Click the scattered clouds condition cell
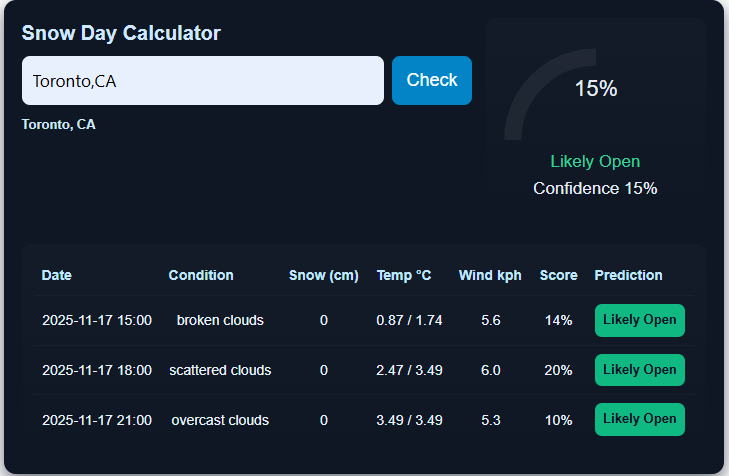Viewport: 729px width, 476px height. click(x=220, y=370)
